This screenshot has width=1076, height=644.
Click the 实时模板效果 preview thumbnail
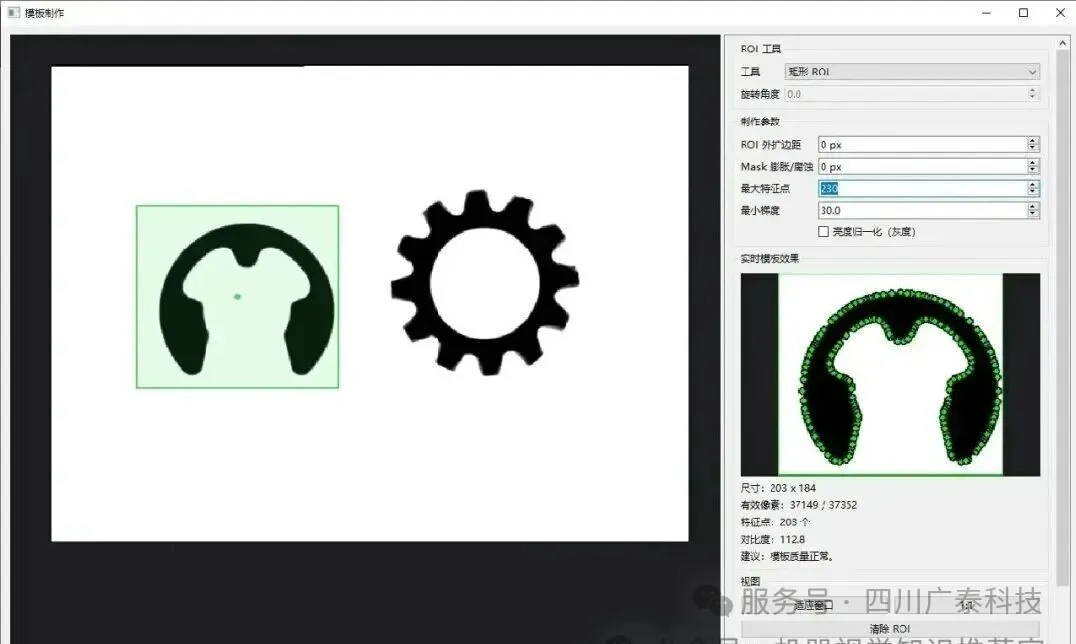tap(890, 374)
